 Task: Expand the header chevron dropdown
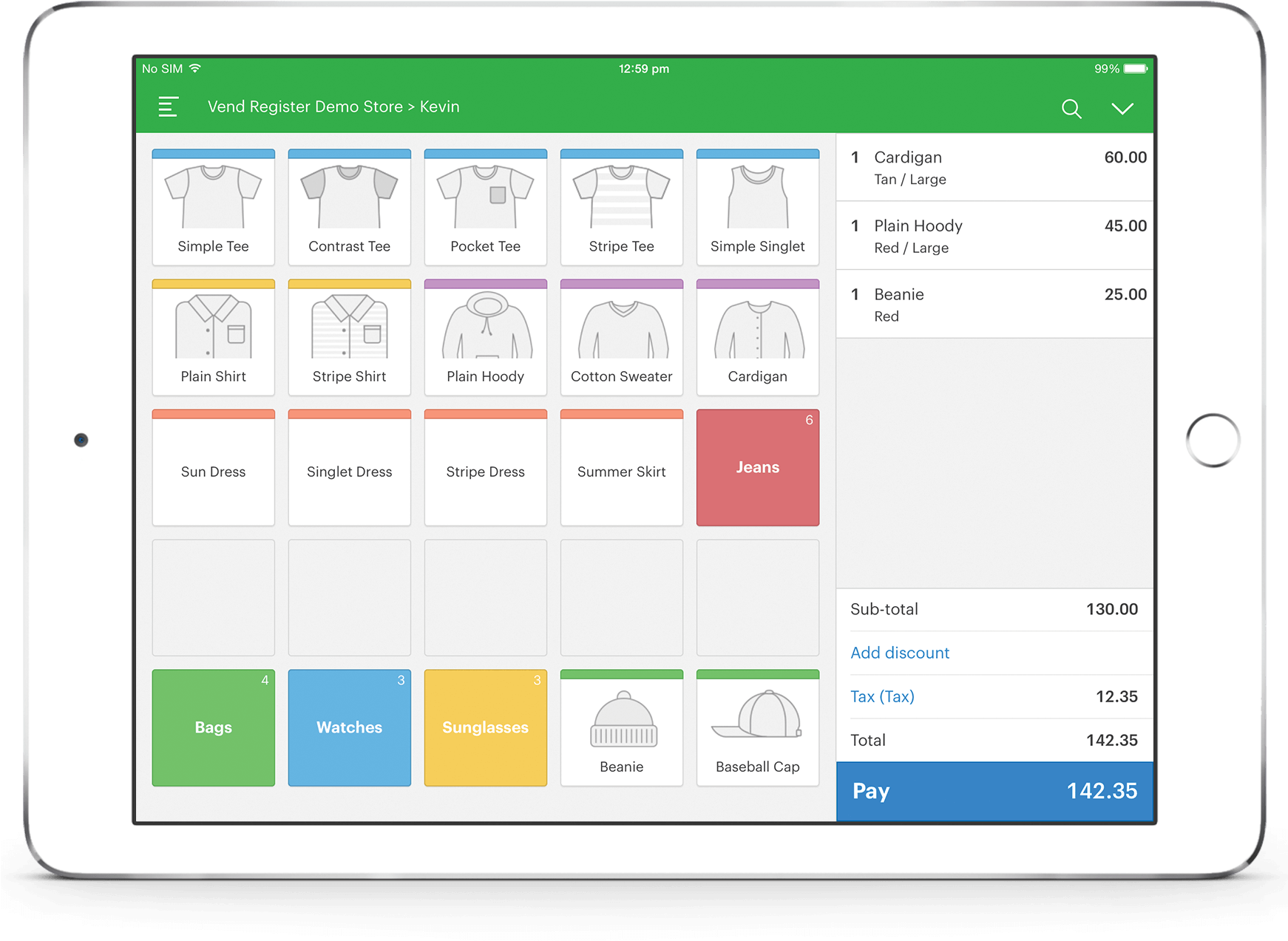1122,109
